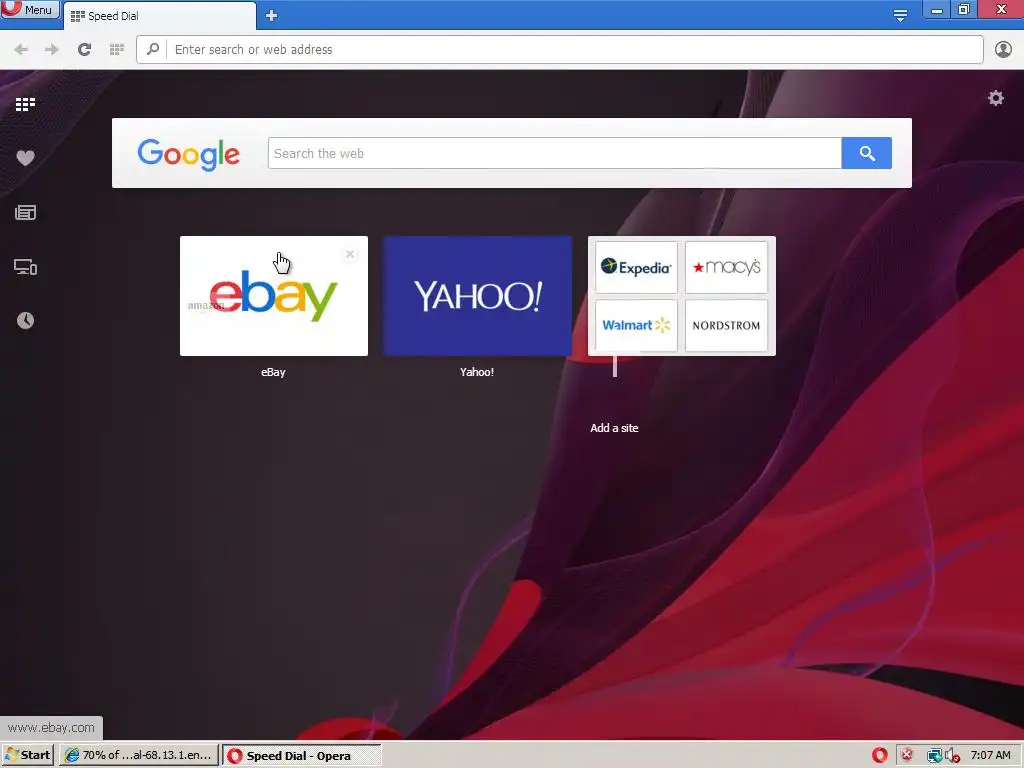Open News icon in sidebar
1024x768 pixels.
click(25, 212)
